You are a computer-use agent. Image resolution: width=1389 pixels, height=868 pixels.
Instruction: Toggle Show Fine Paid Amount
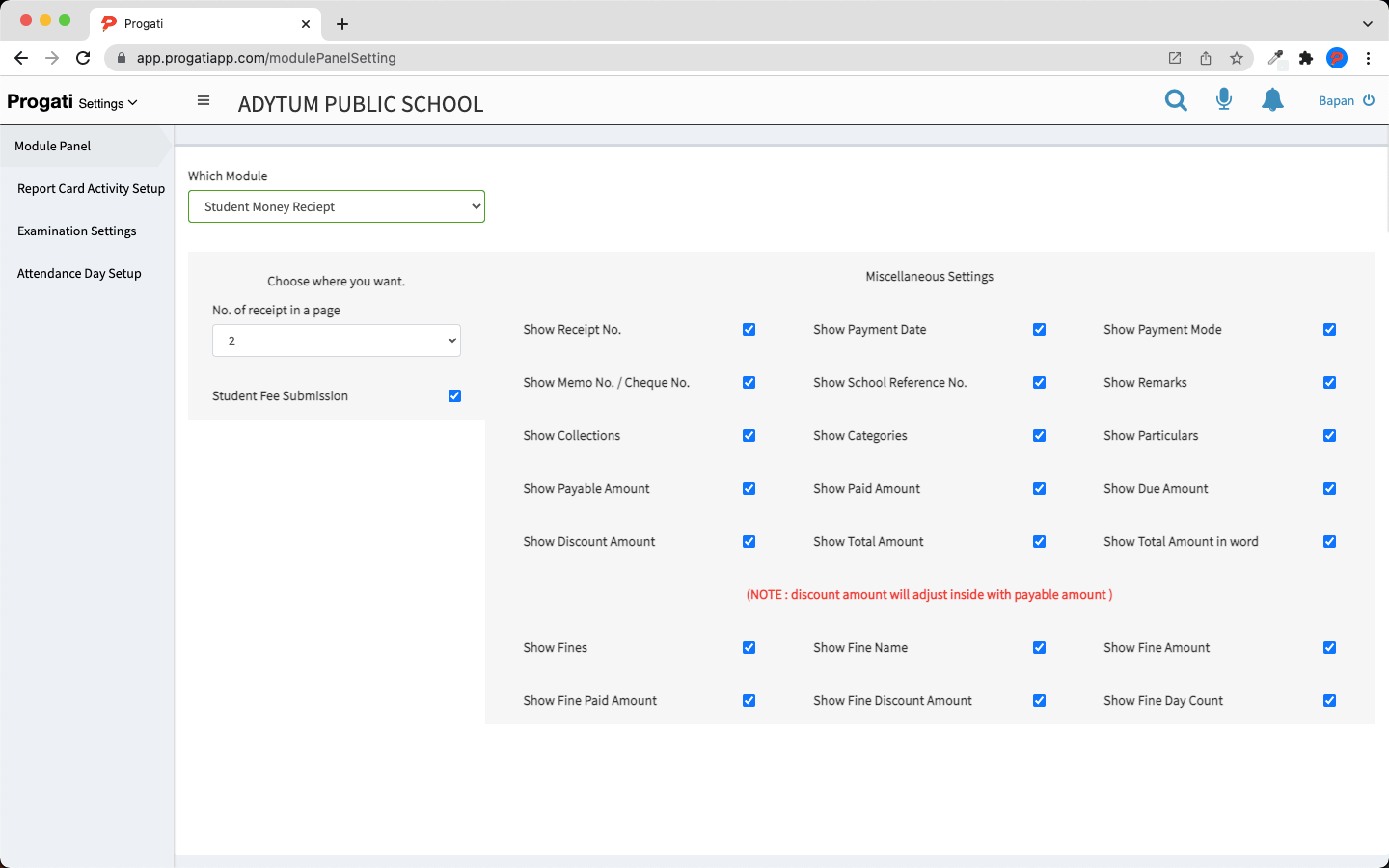[x=749, y=700]
